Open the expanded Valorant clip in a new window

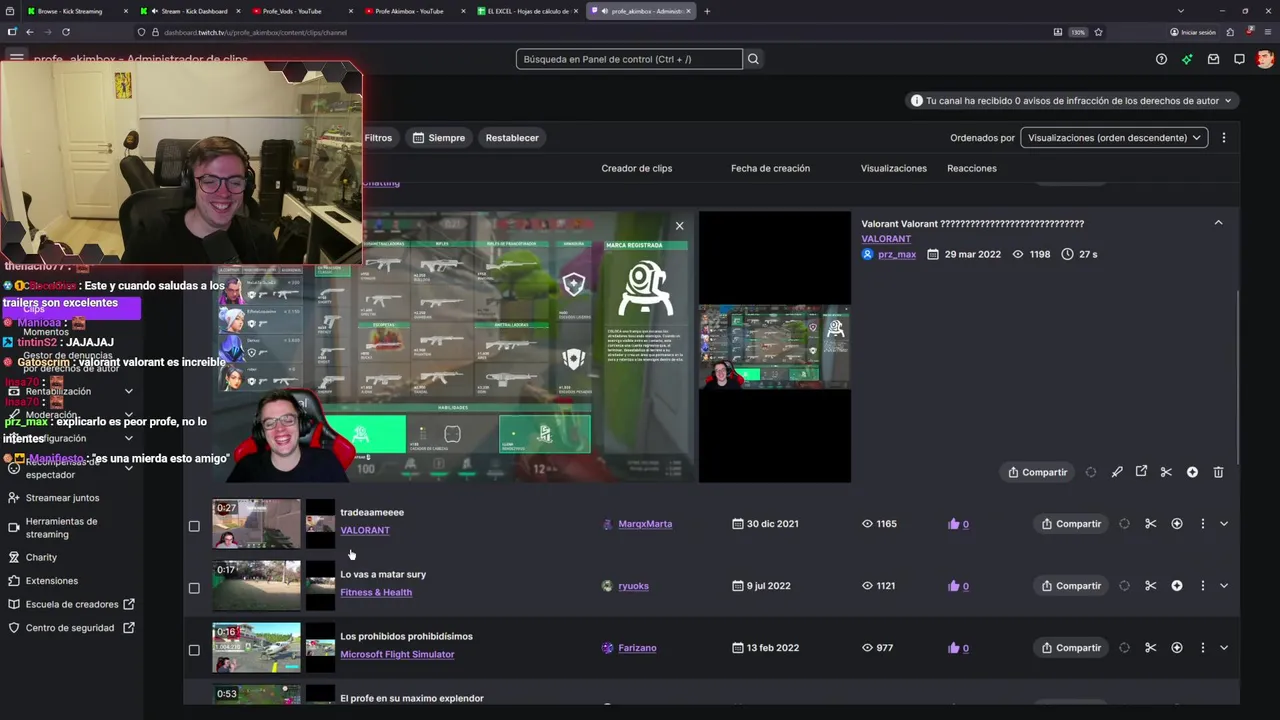pos(1141,472)
